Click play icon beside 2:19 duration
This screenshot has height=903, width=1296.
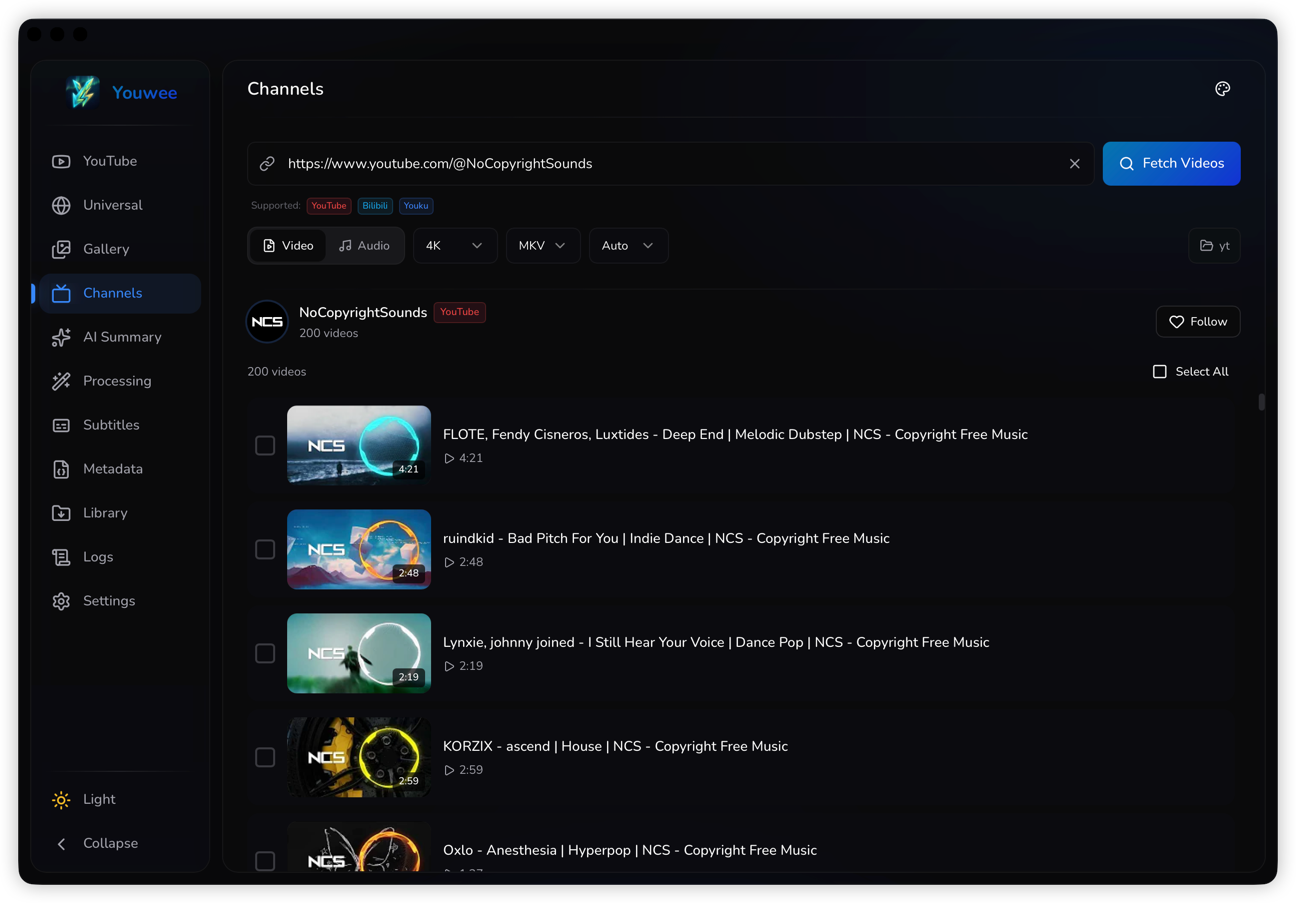pyautogui.click(x=449, y=666)
